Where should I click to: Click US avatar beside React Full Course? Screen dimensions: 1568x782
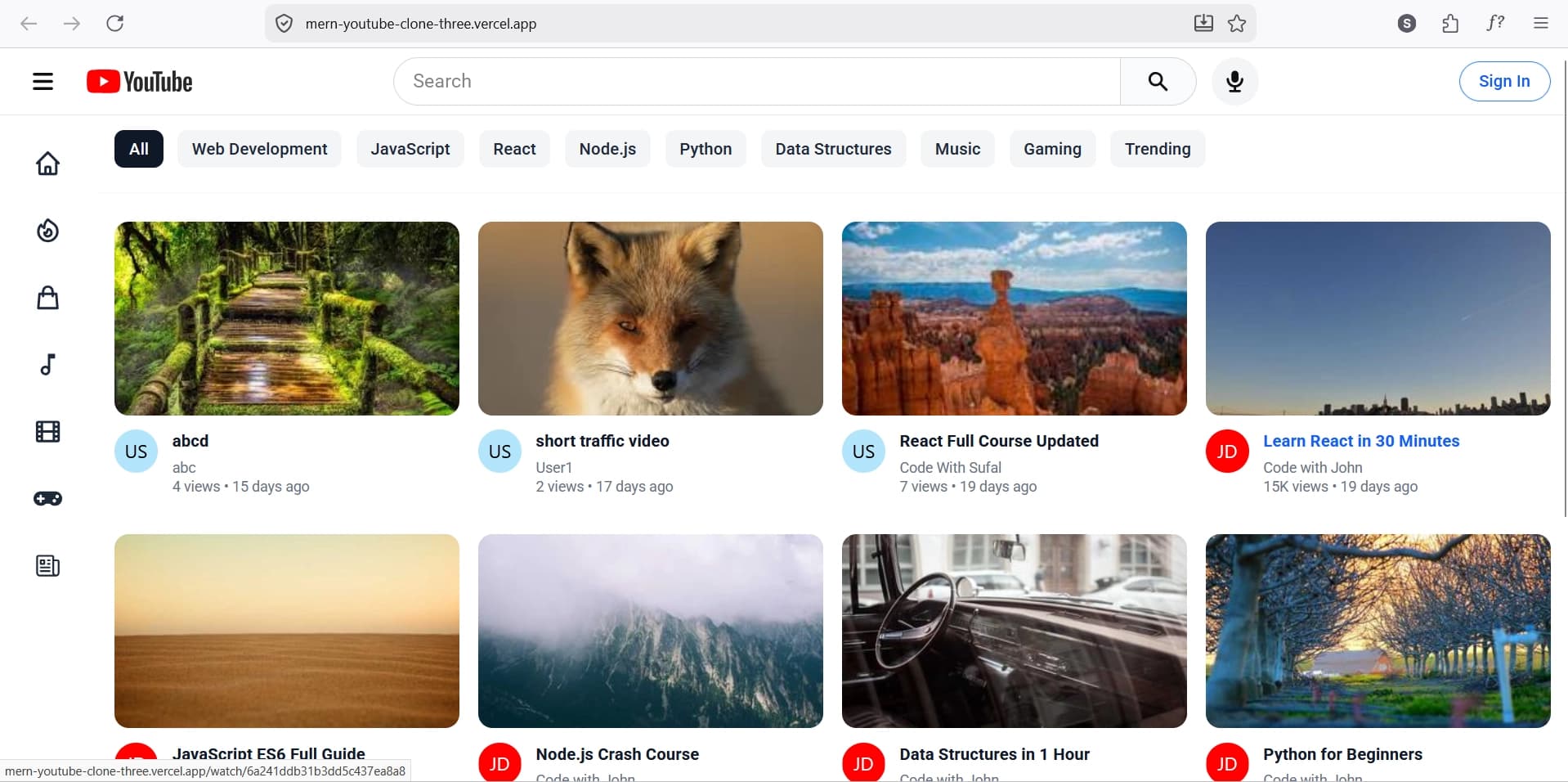[863, 452]
